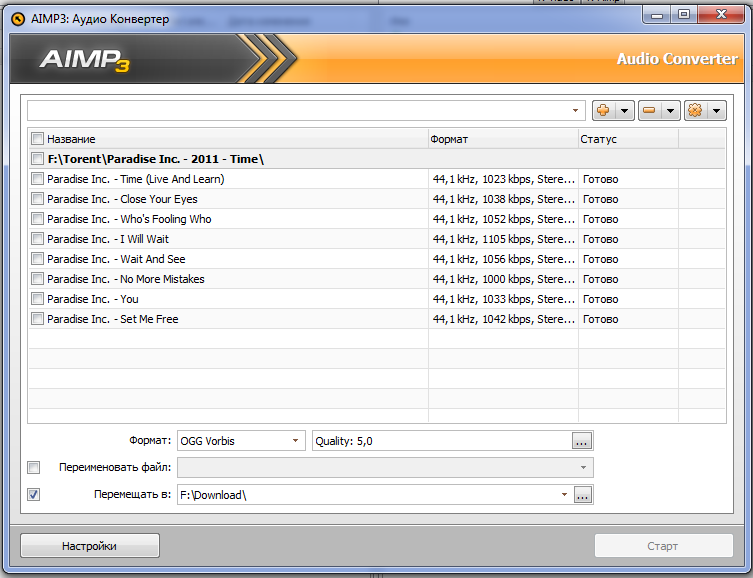Click format cell showing 1023 kbps

point(503,179)
